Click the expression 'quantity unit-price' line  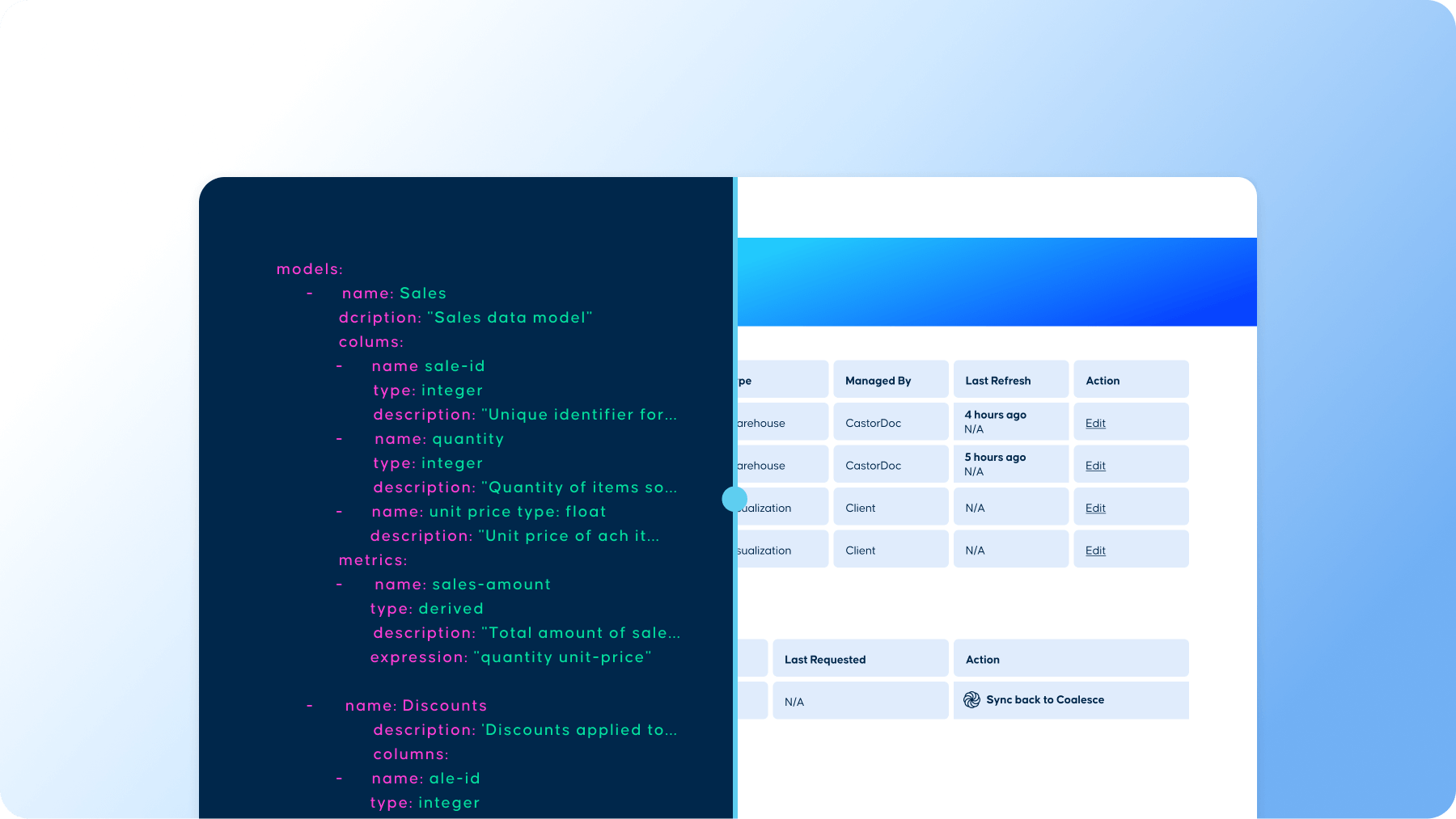tap(510, 657)
